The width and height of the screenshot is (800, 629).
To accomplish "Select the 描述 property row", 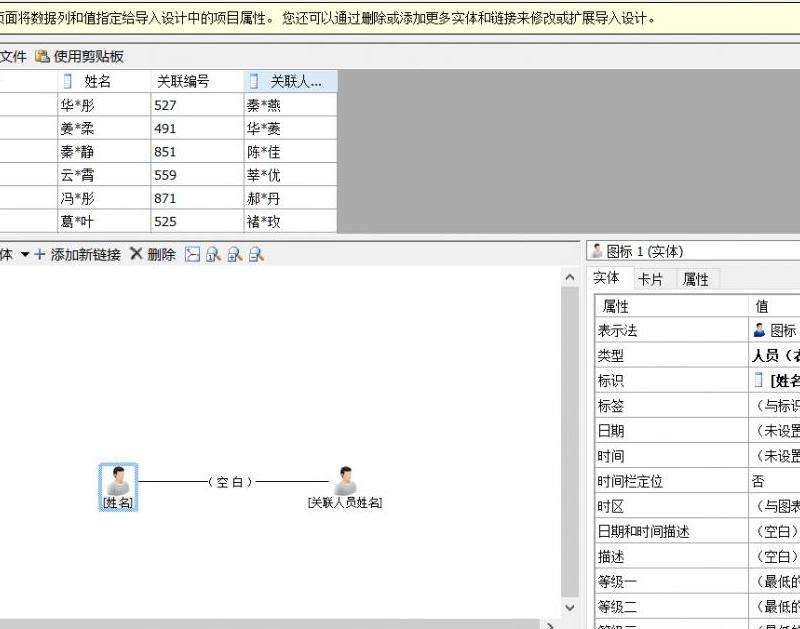I will pos(697,556).
